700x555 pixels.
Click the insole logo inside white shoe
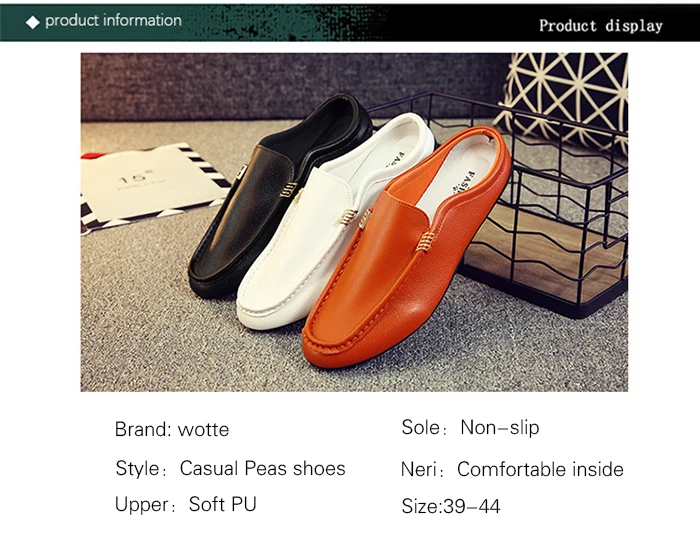pyautogui.click(x=395, y=160)
